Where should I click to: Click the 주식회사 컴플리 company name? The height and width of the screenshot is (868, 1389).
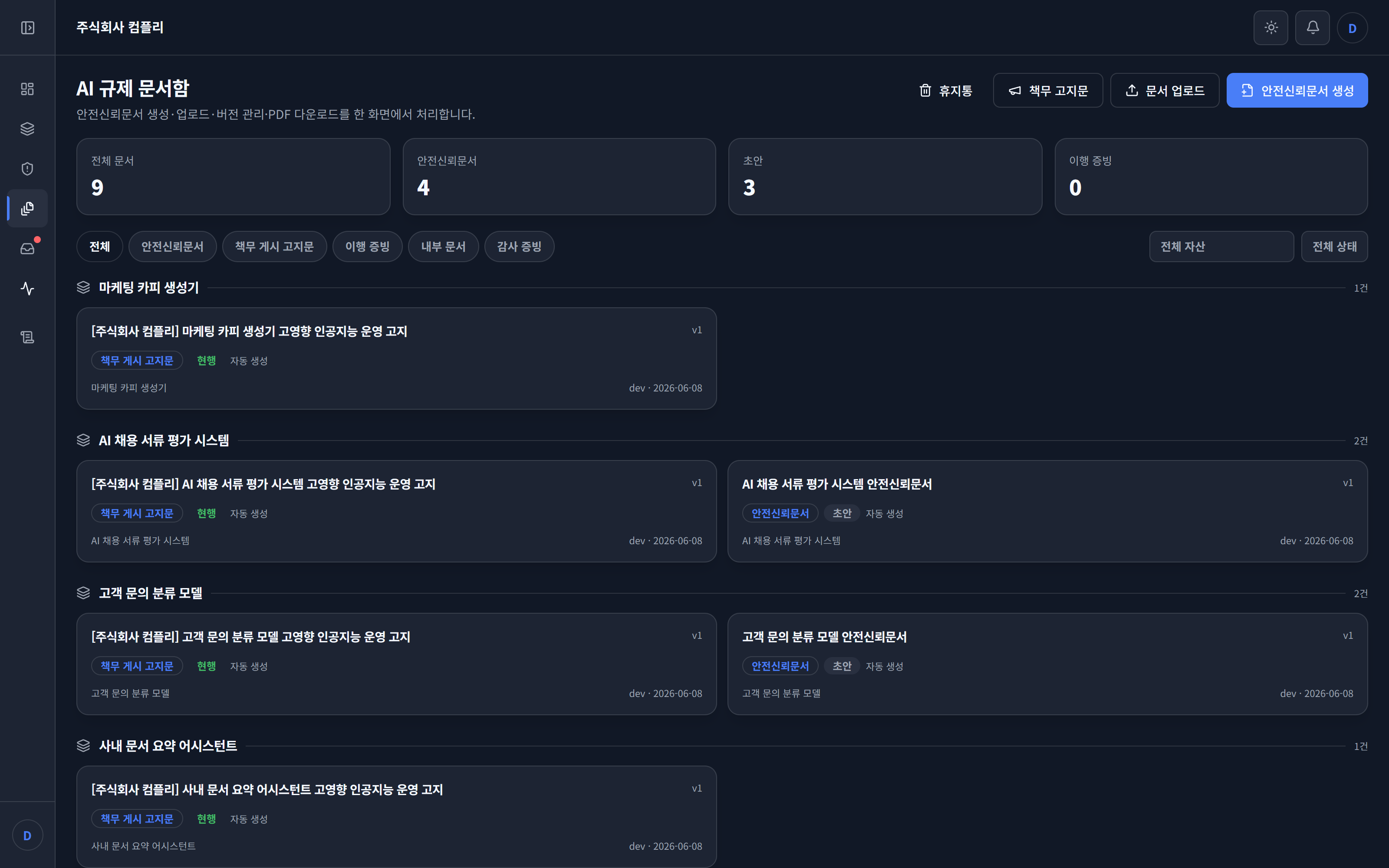(120, 27)
